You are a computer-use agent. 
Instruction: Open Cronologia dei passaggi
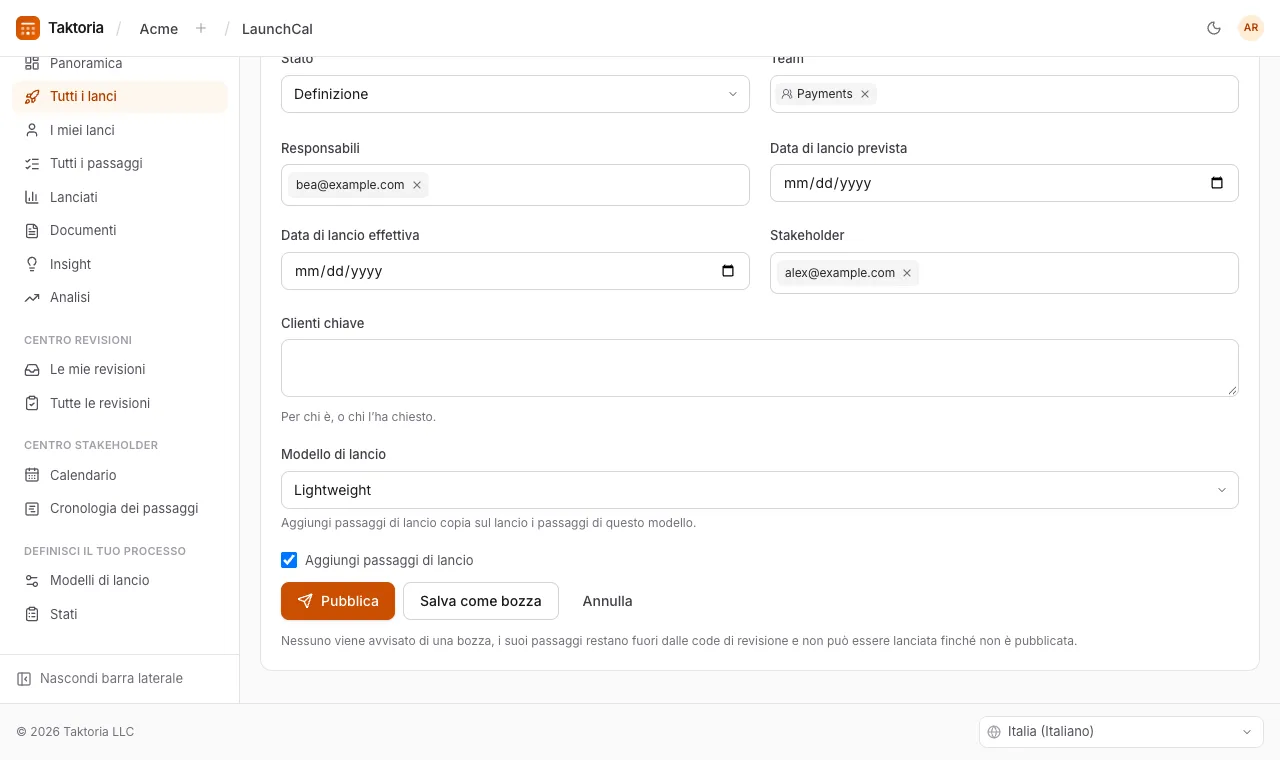coord(120,508)
